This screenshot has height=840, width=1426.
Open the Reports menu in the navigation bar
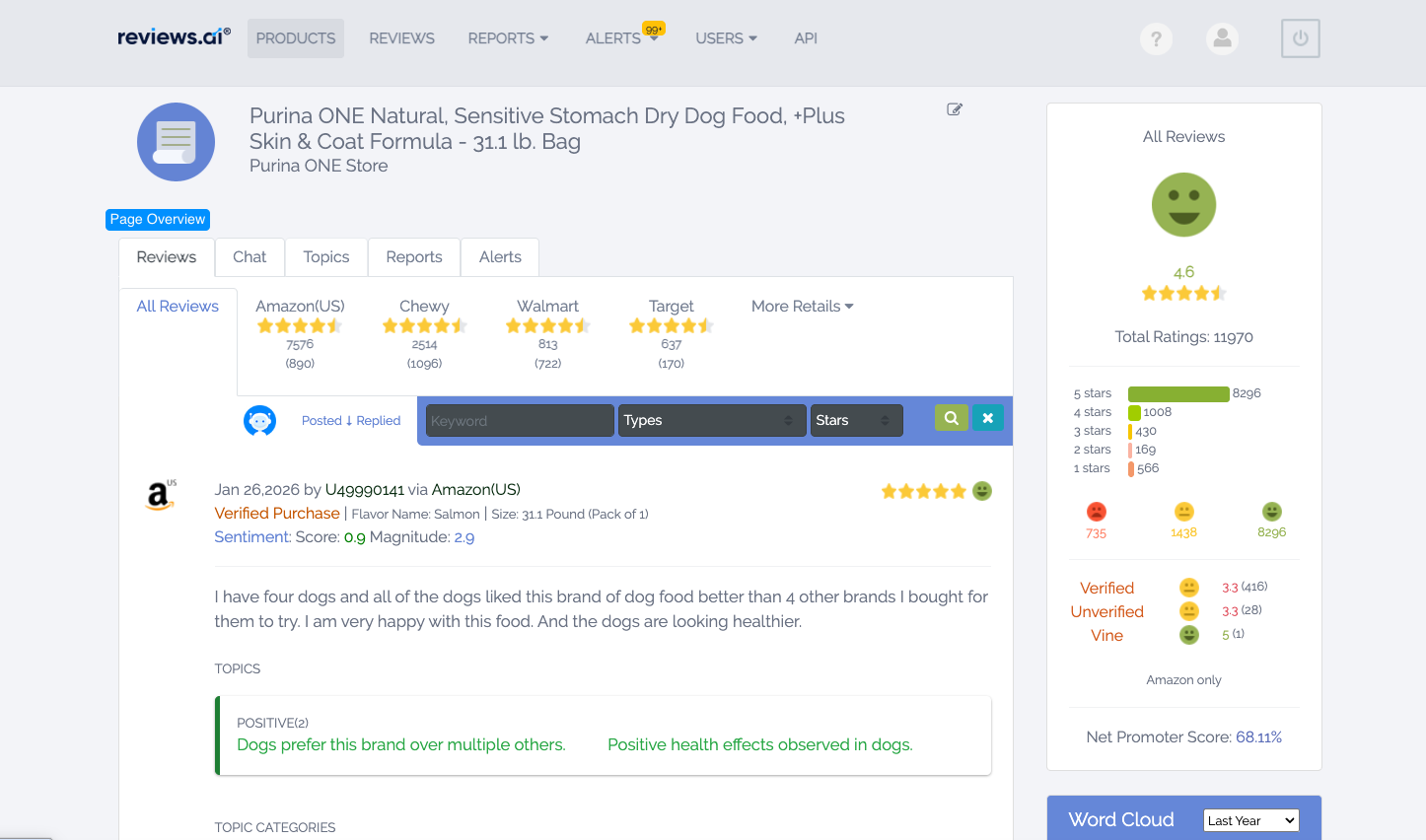pyautogui.click(x=508, y=38)
